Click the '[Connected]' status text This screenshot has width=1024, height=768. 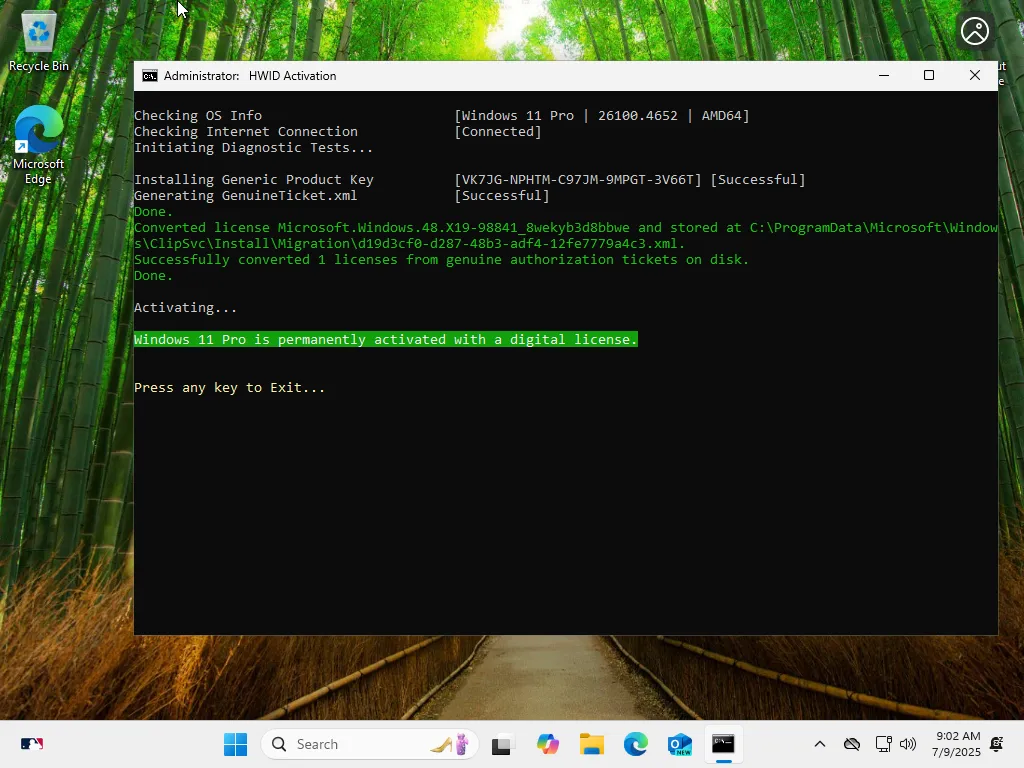tap(498, 132)
